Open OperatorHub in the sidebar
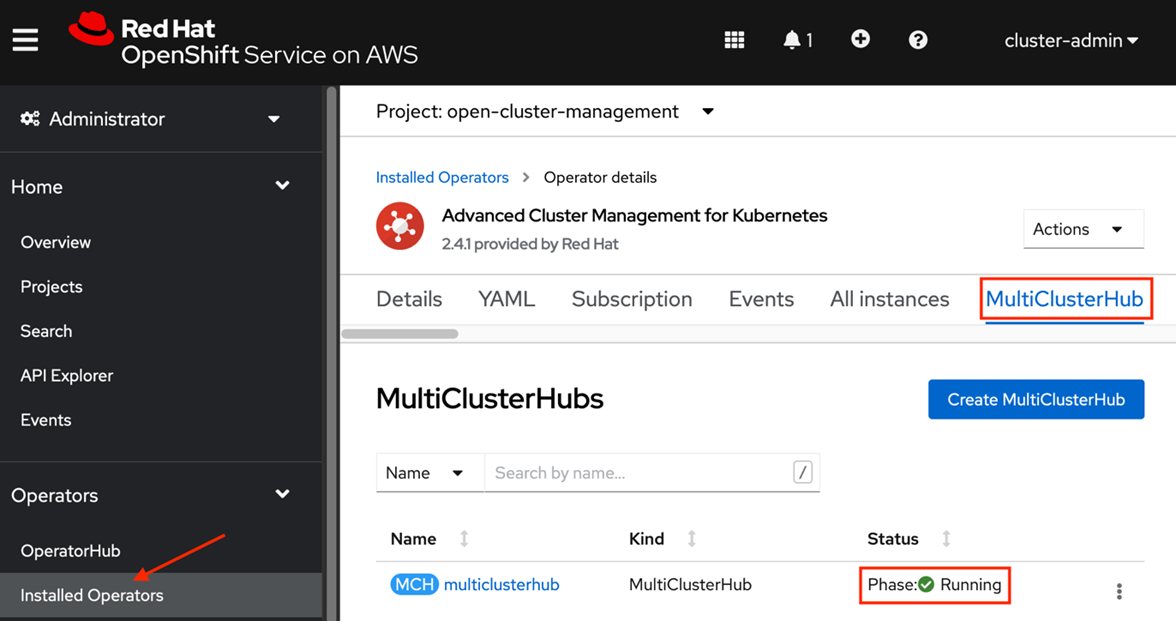The height and width of the screenshot is (621, 1176). click(70, 550)
